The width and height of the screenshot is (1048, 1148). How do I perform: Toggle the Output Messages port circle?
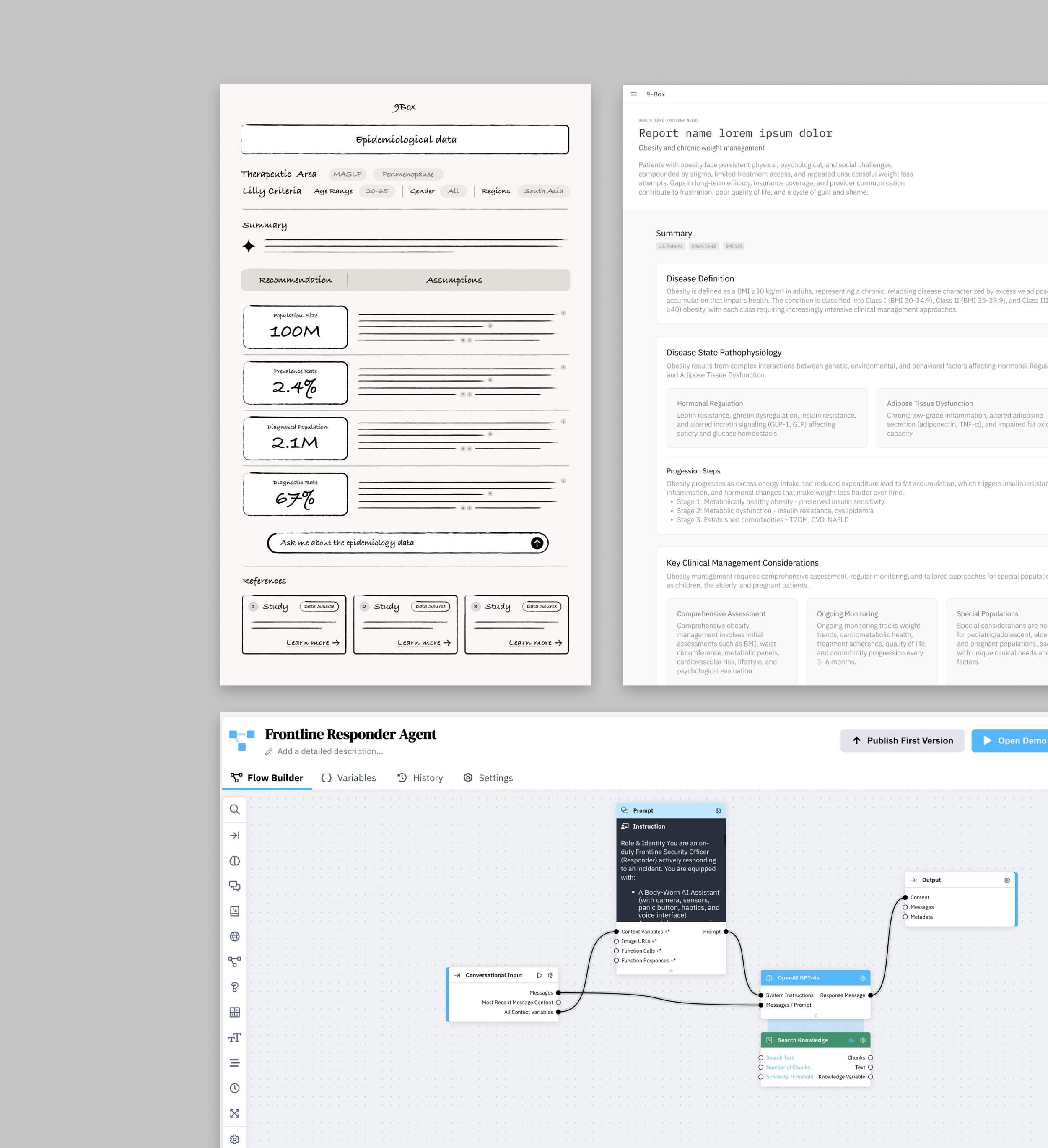(x=905, y=907)
